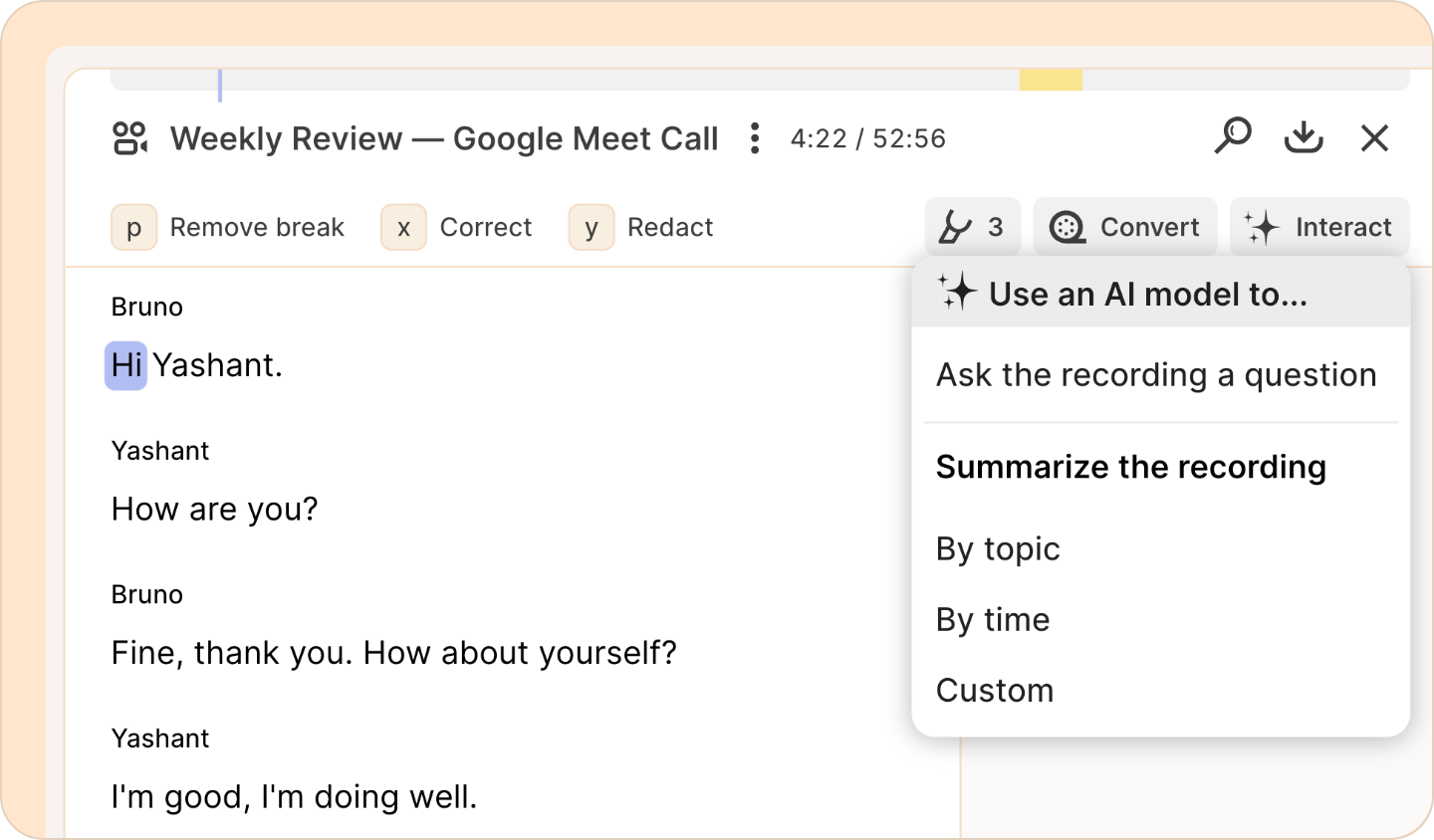The width and height of the screenshot is (1434, 840).
Task: Click the 'y' shortcut key for Redact
Action: (592, 227)
